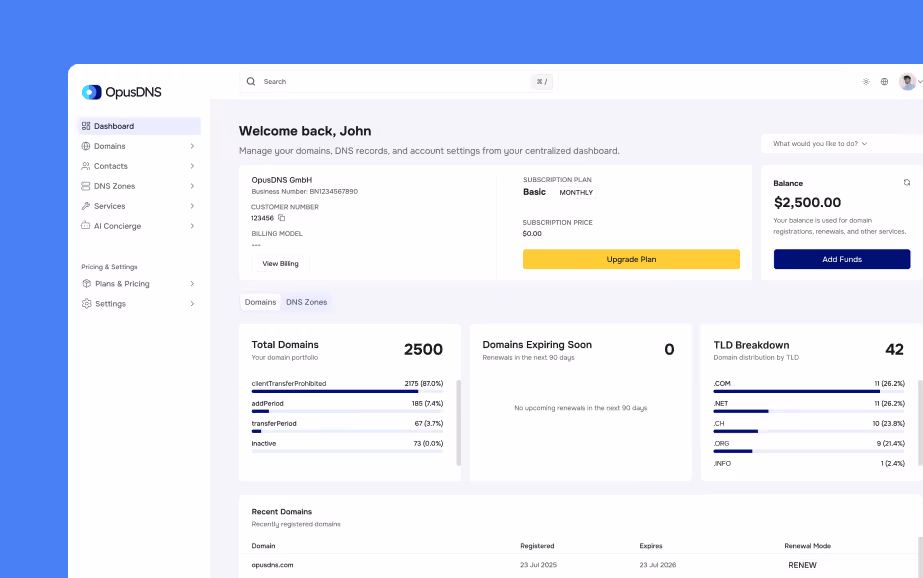Refresh the balance
This screenshot has height=578, width=923.
[907, 182]
